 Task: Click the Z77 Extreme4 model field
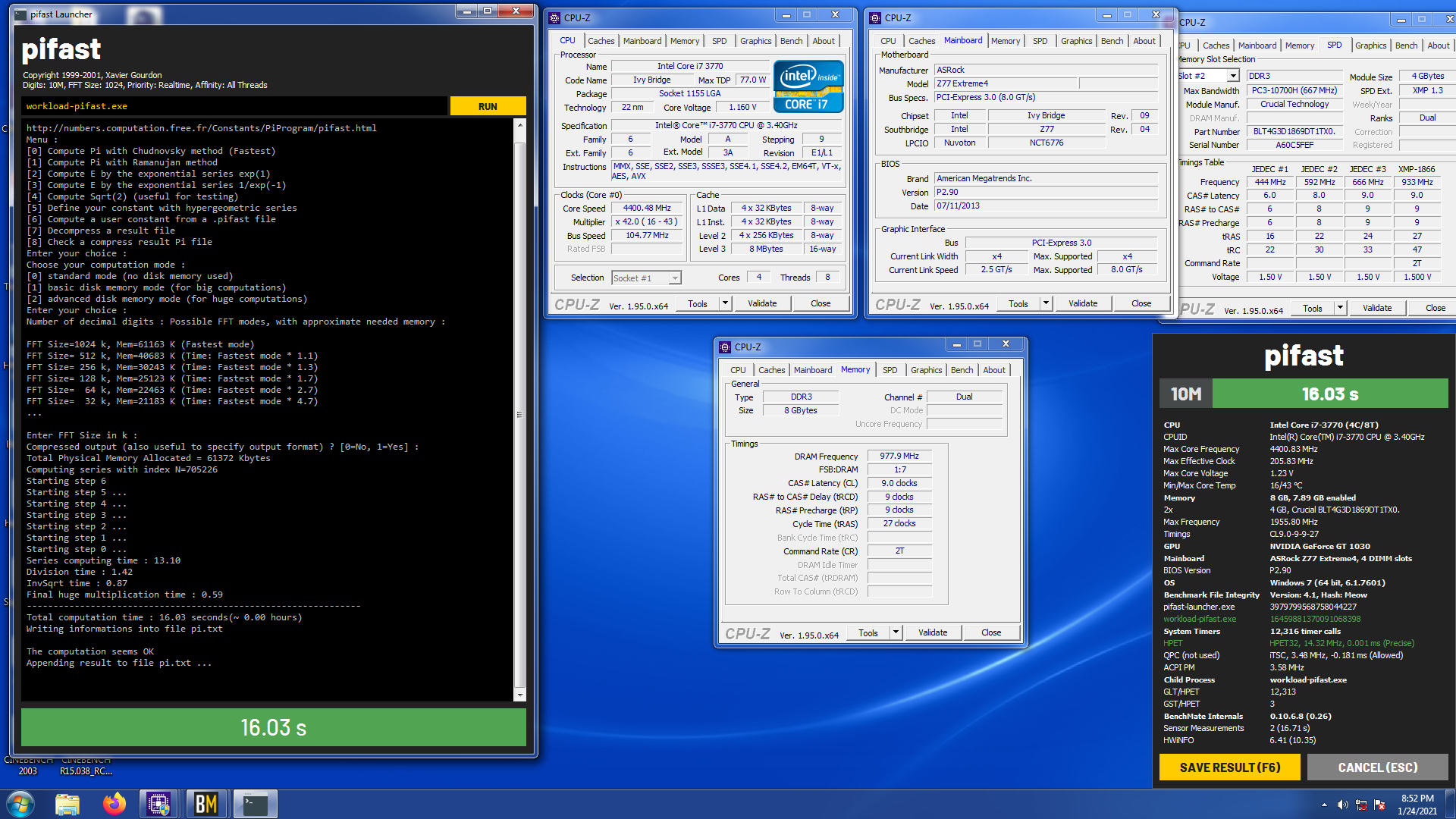tap(1006, 83)
